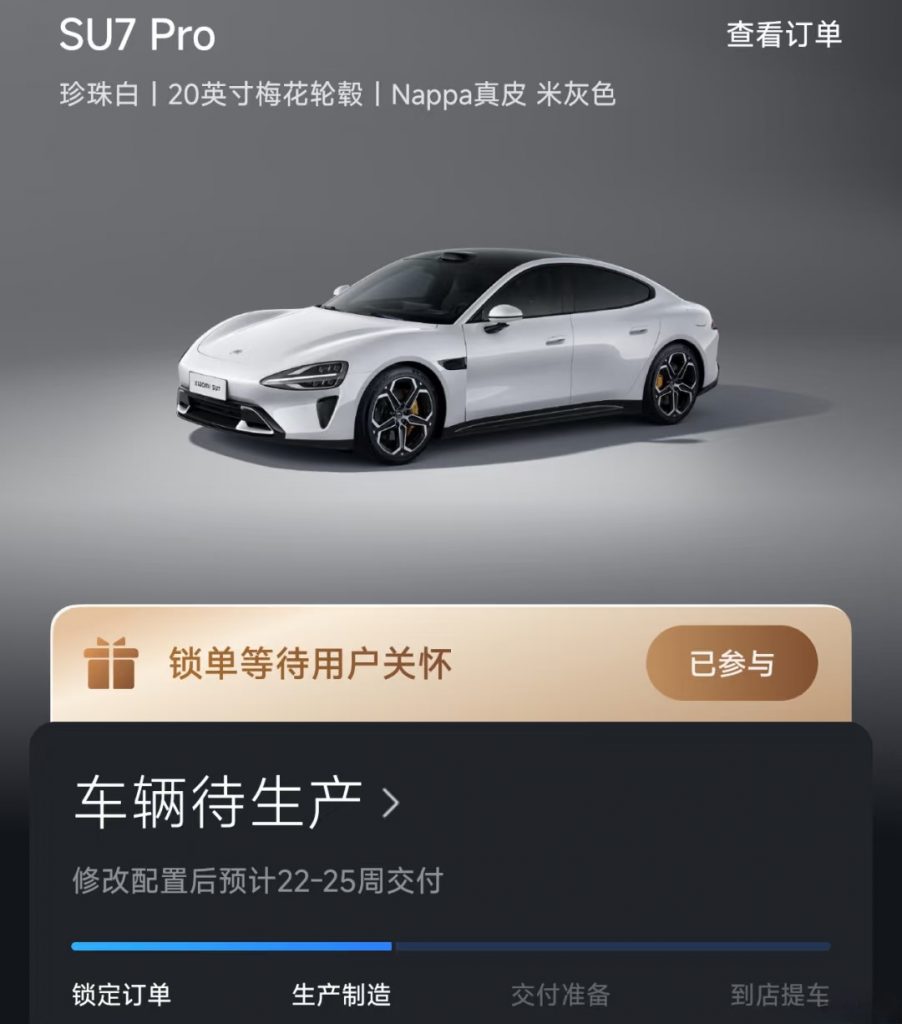Screen dimensions: 902x1024
Task: Select the 到店提车 stage label
Action: tap(780, 995)
